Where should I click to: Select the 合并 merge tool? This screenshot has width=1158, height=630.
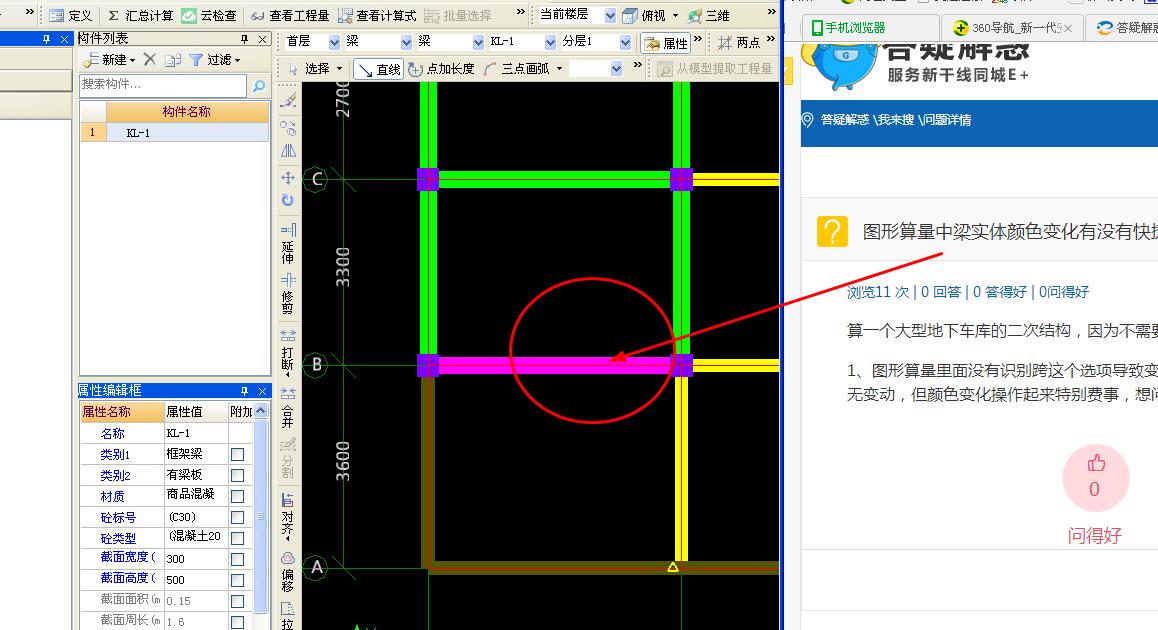coord(288,408)
